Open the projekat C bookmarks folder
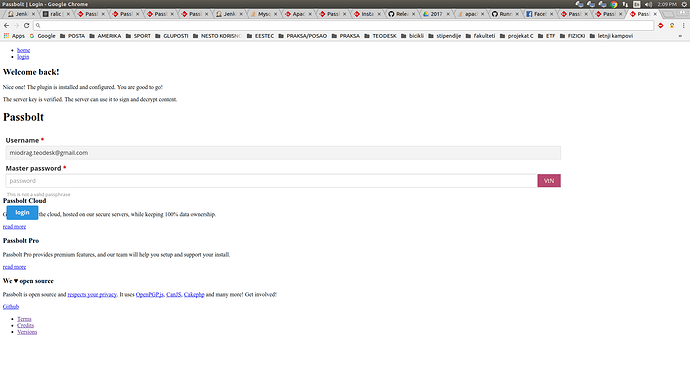The height and width of the screenshot is (388, 690). point(516,36)
